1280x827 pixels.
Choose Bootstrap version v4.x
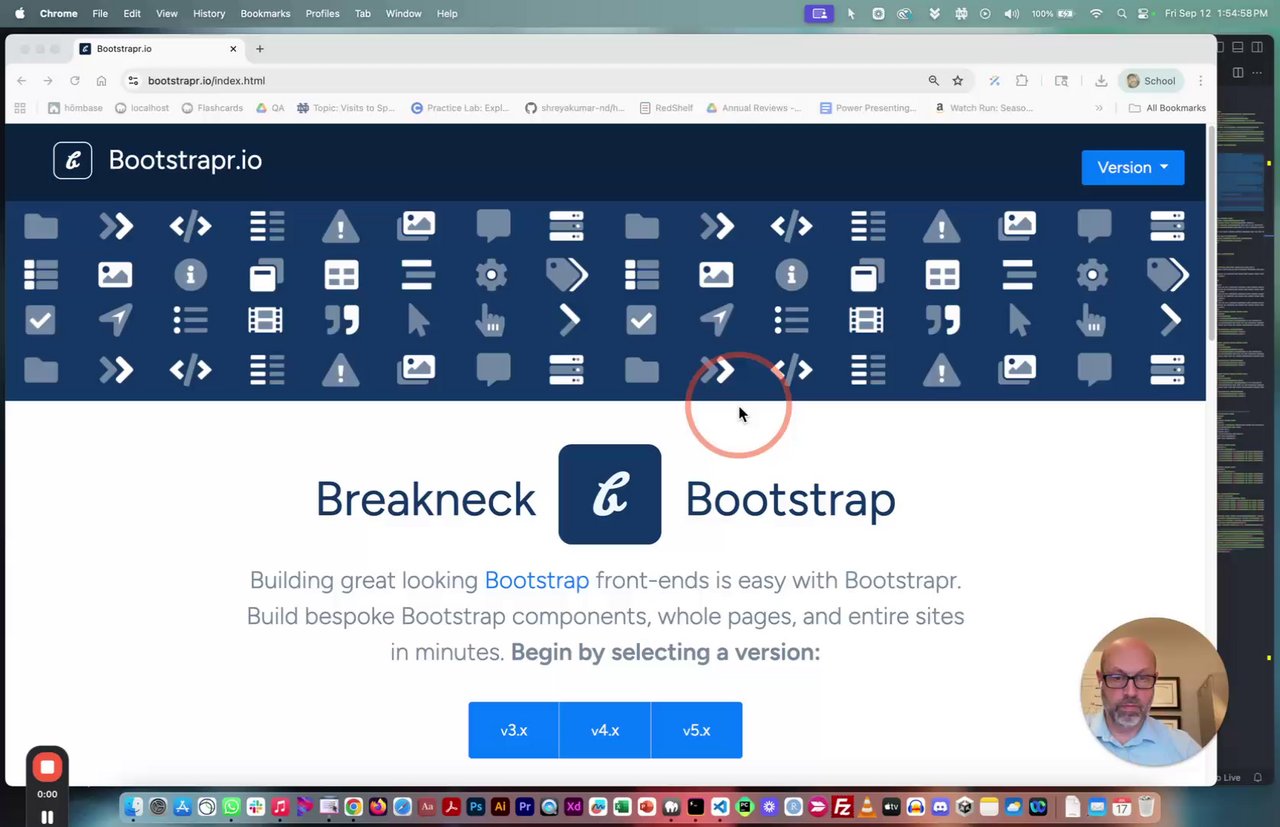605,730
